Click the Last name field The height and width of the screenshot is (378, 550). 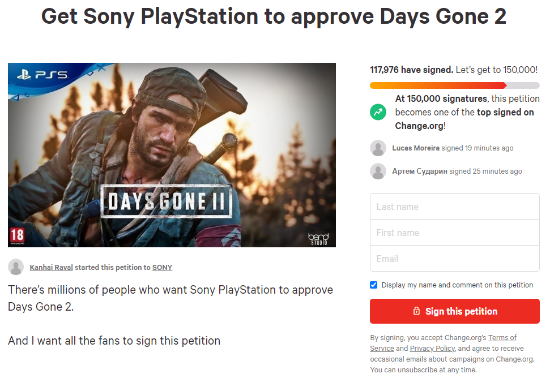[455, 207]
